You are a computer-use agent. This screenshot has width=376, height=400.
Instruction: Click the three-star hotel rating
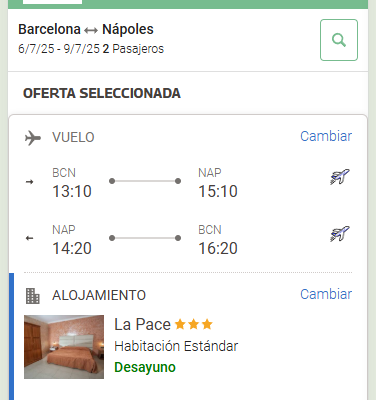click(x=194, y=324)
